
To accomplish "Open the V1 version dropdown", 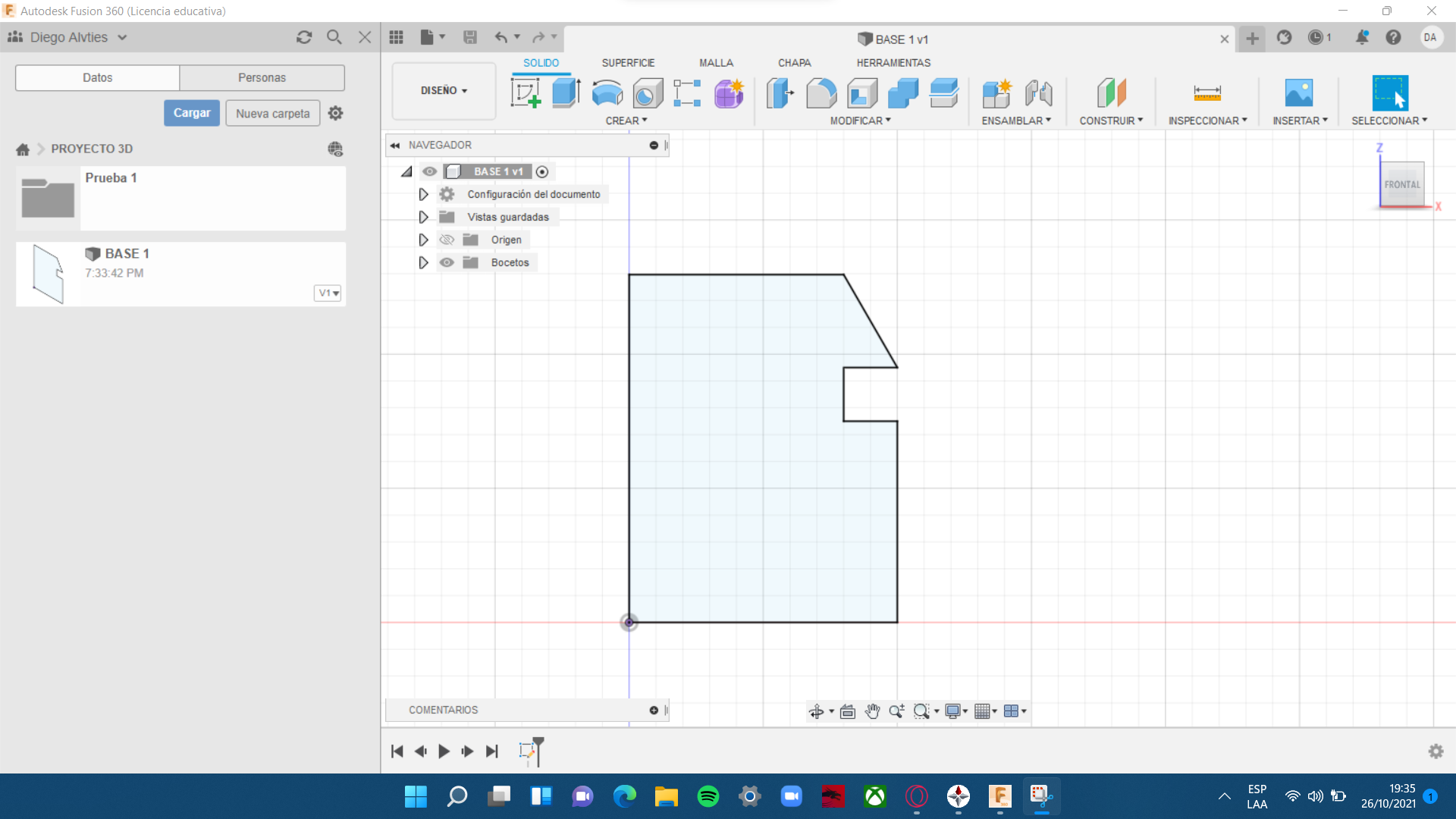I will (x=328, y=293).
